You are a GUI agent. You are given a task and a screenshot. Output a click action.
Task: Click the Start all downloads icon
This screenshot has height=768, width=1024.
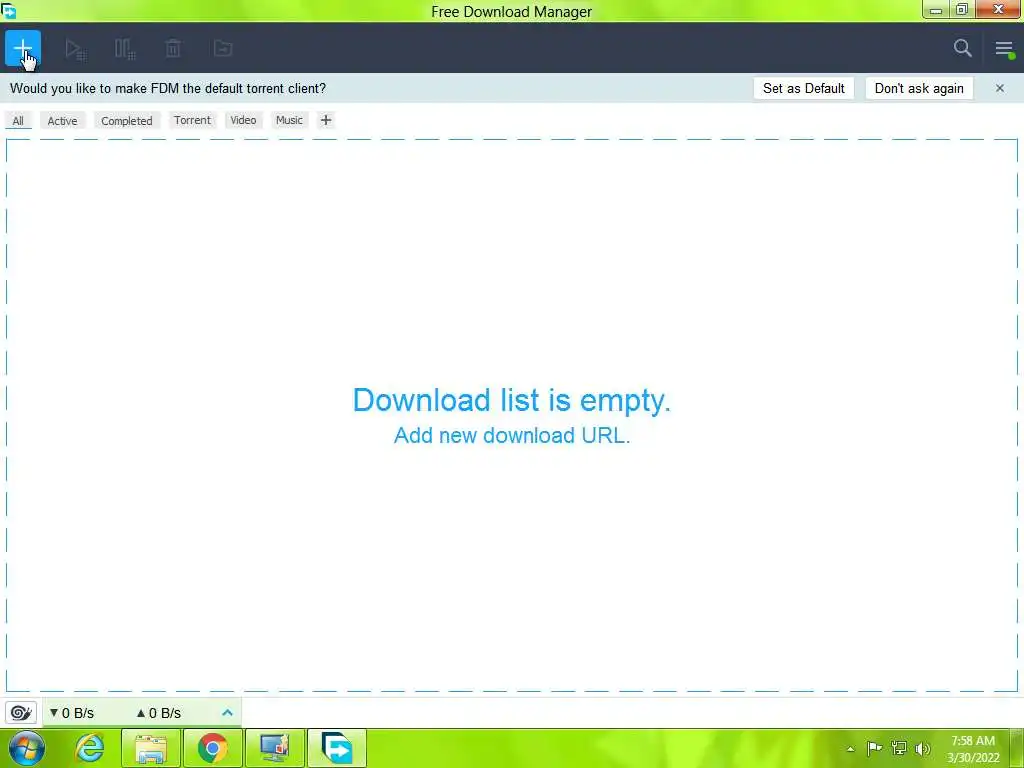(76, 49)
